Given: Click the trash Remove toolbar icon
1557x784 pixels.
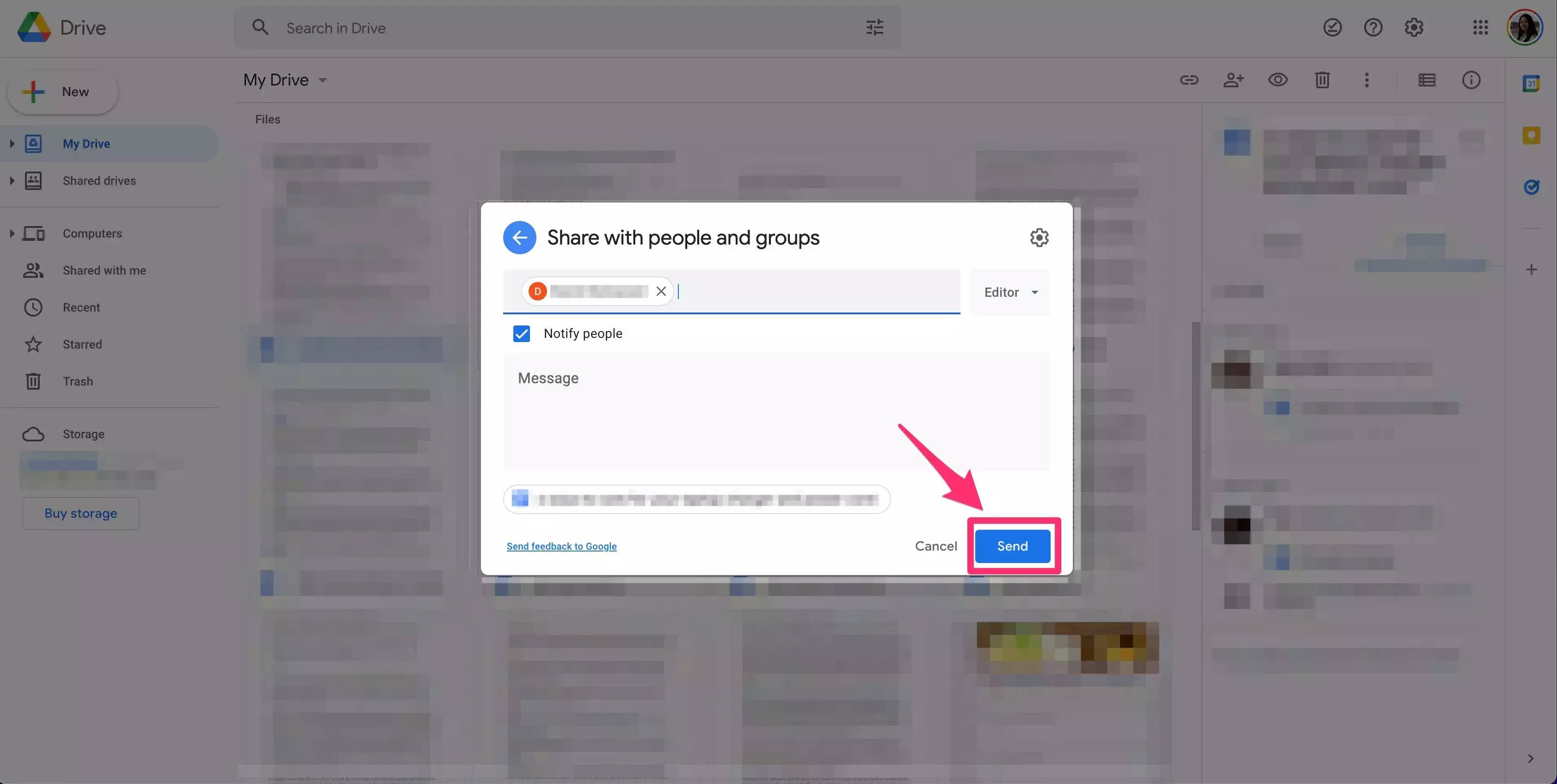Looking at the screenshot, I should pos(1322,80).
